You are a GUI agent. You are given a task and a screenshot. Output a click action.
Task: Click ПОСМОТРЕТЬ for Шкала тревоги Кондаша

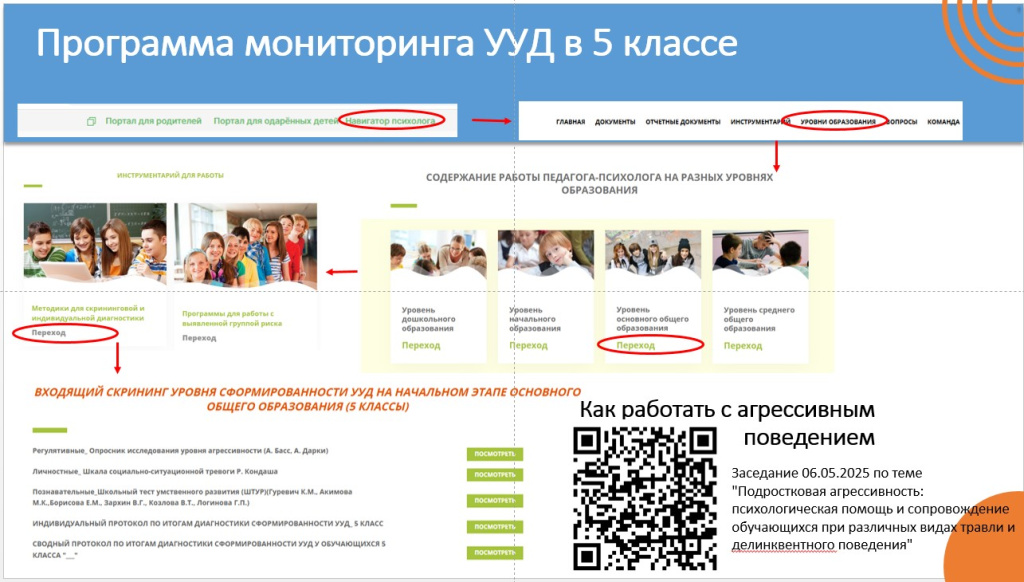coord(495,475)
